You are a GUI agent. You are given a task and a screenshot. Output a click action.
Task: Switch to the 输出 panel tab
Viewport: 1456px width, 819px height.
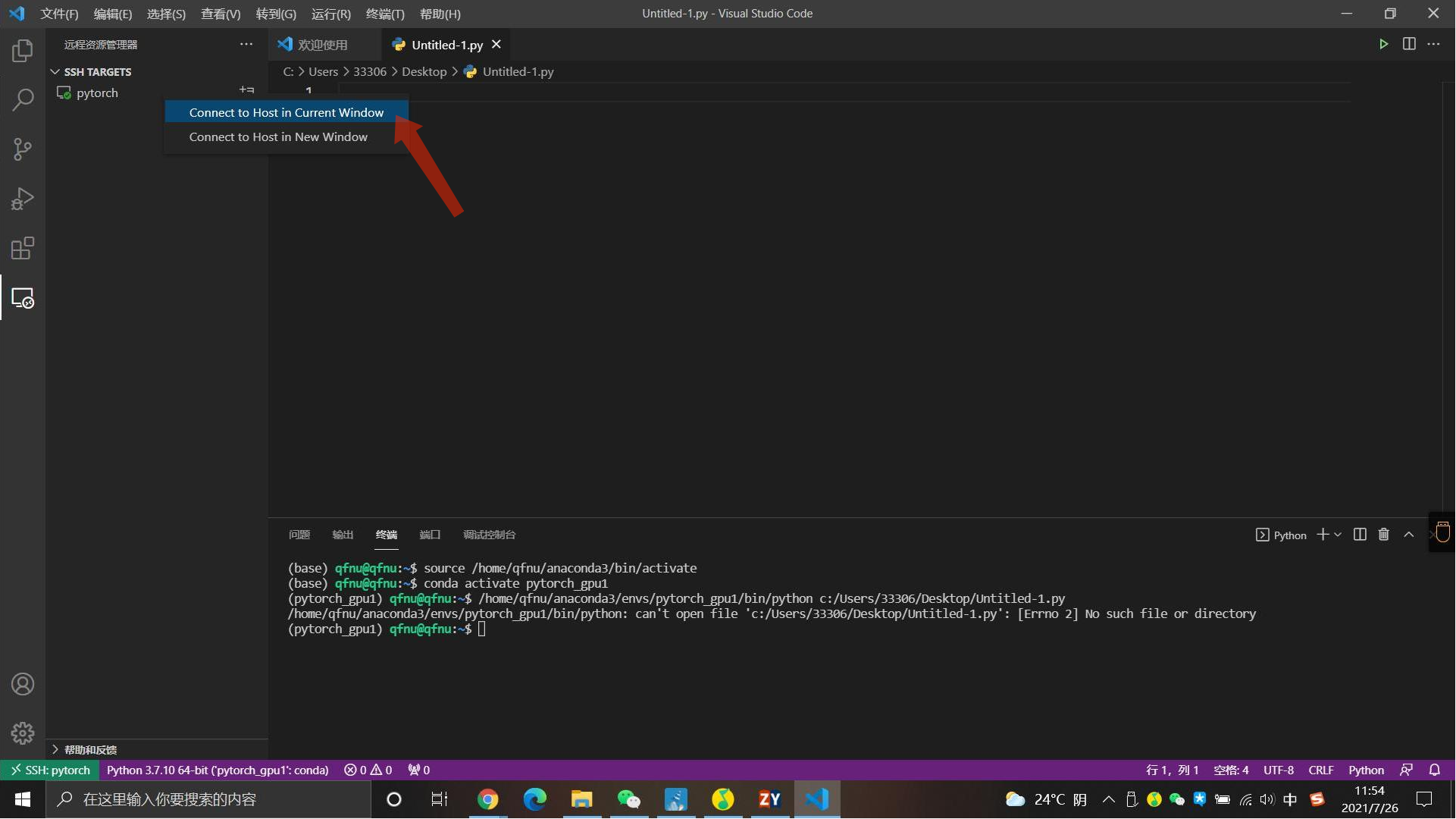coord(343,535)
